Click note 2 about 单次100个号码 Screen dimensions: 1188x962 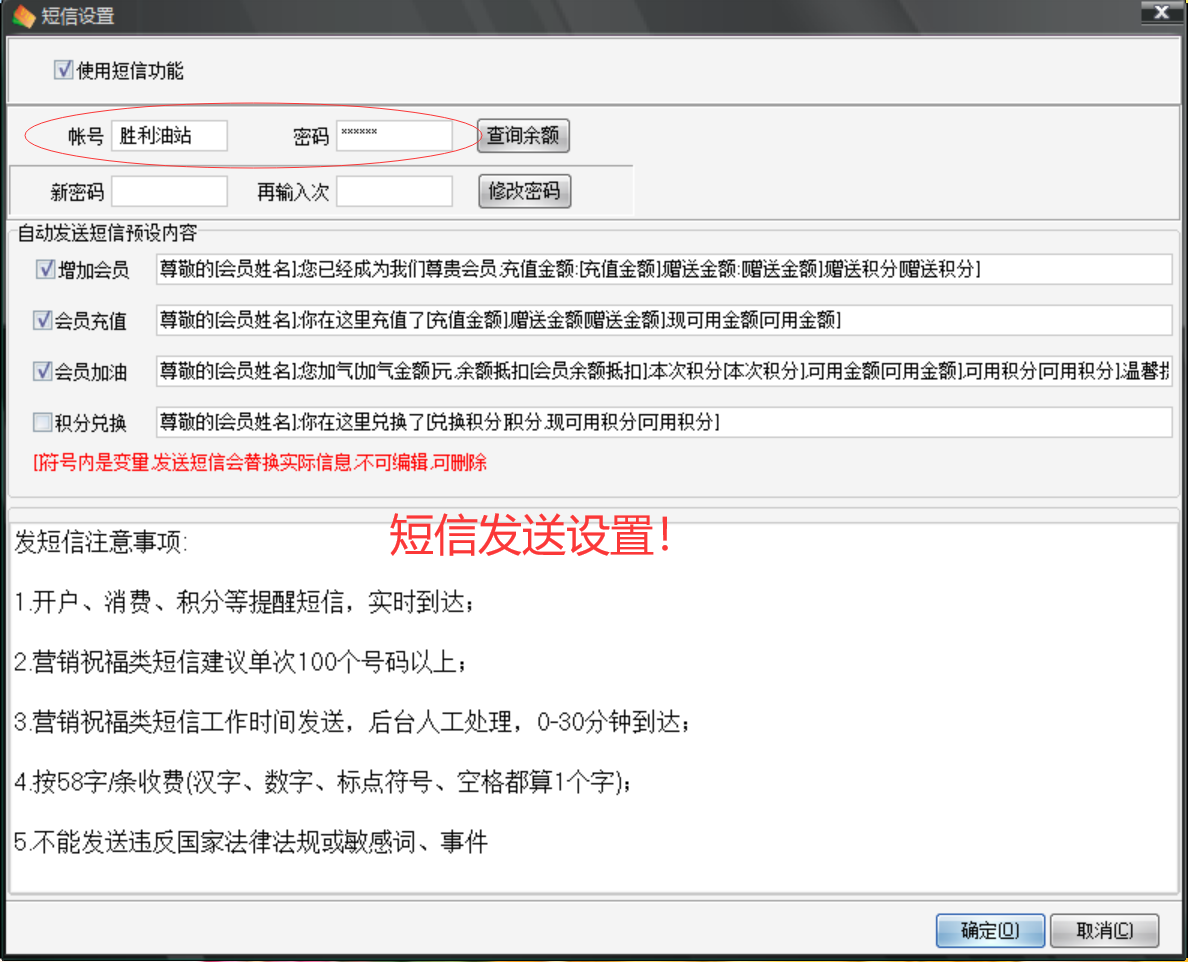coord(240,662)
